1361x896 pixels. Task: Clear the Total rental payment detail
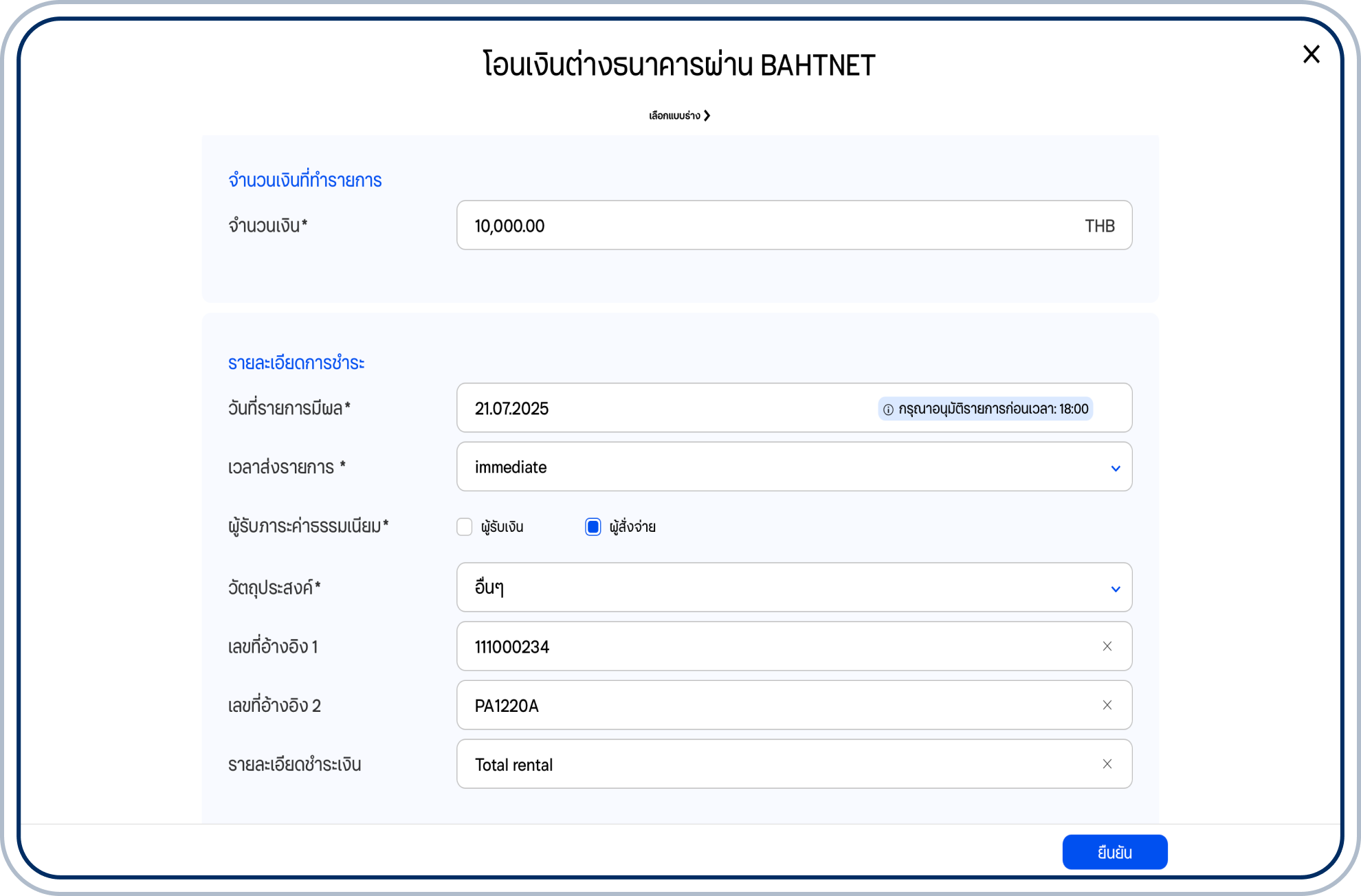tap(1107, 764)
